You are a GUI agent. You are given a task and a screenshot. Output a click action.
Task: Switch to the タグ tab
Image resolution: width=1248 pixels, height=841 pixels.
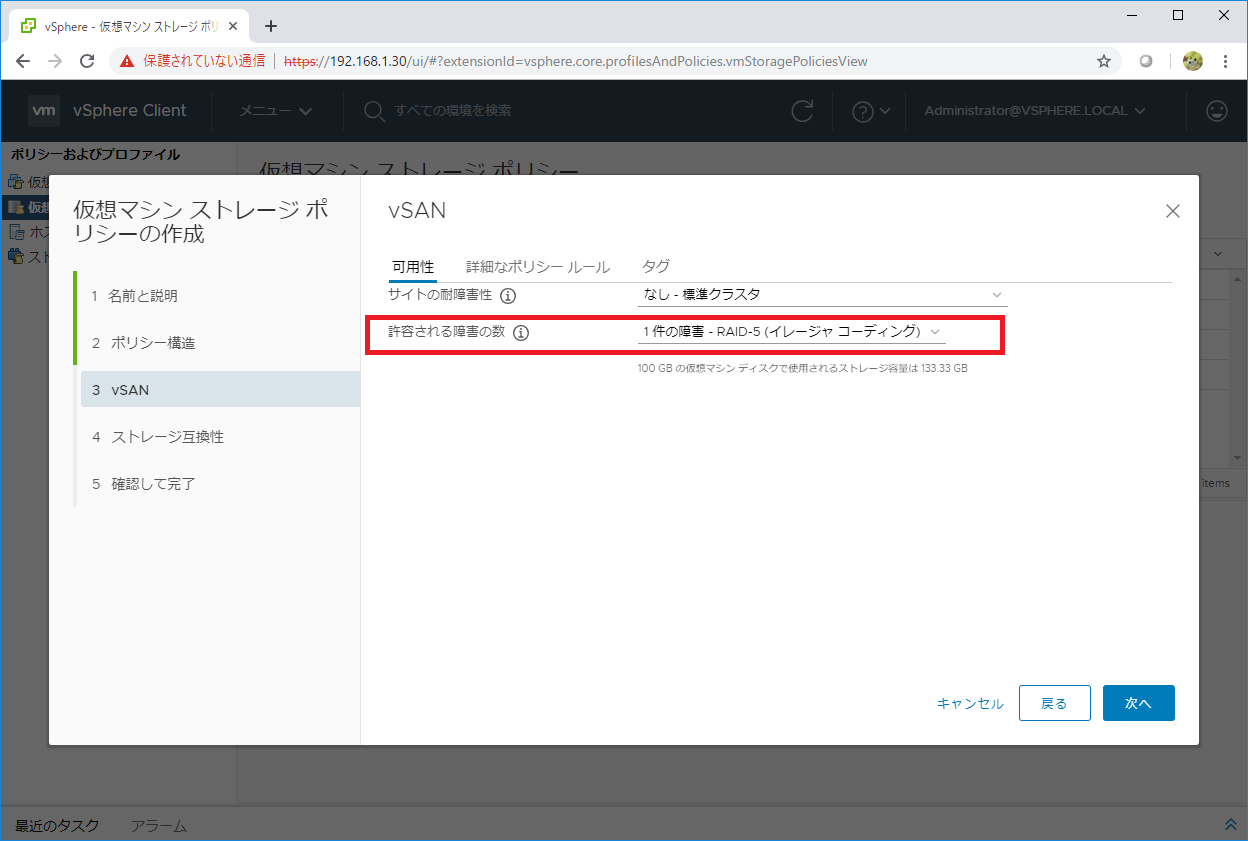pyautogui.click(x=656, y=267)
